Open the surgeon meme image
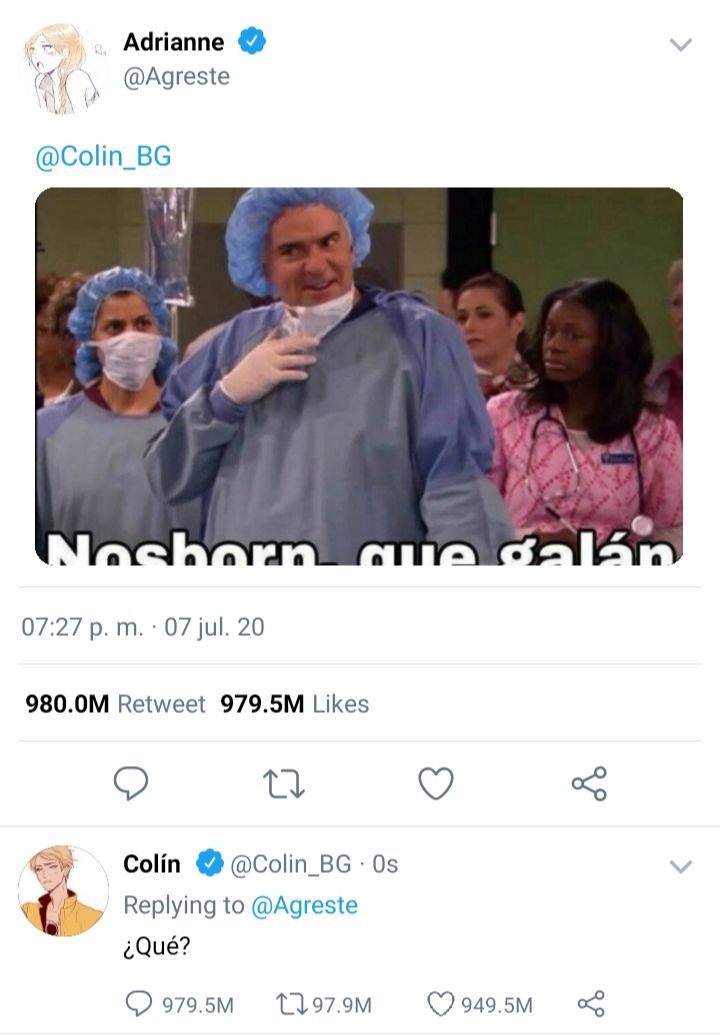 tap(359, 376)
